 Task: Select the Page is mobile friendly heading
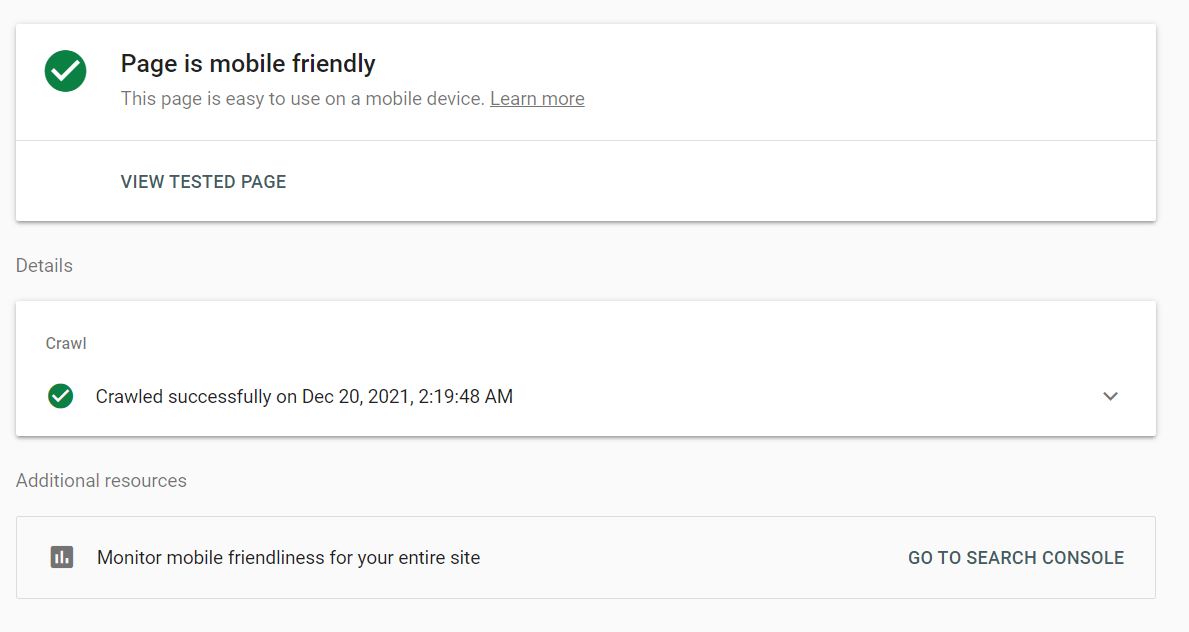pos(248,64)
